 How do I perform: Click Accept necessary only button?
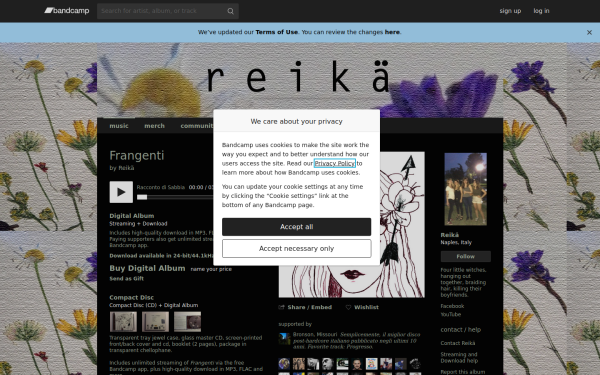(x=296, y=249)
